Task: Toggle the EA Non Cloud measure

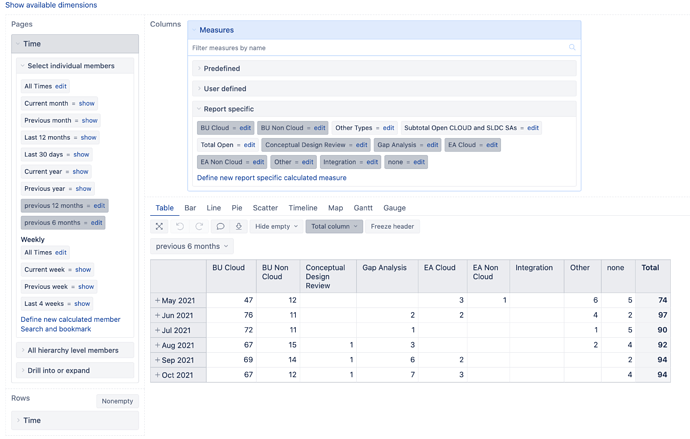Action: click(x=221, y=162)
